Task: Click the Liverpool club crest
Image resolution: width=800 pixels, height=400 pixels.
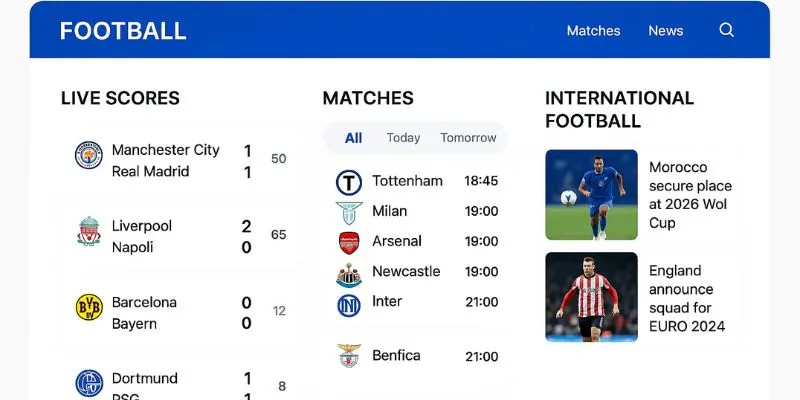Action: tap(89, 231)
